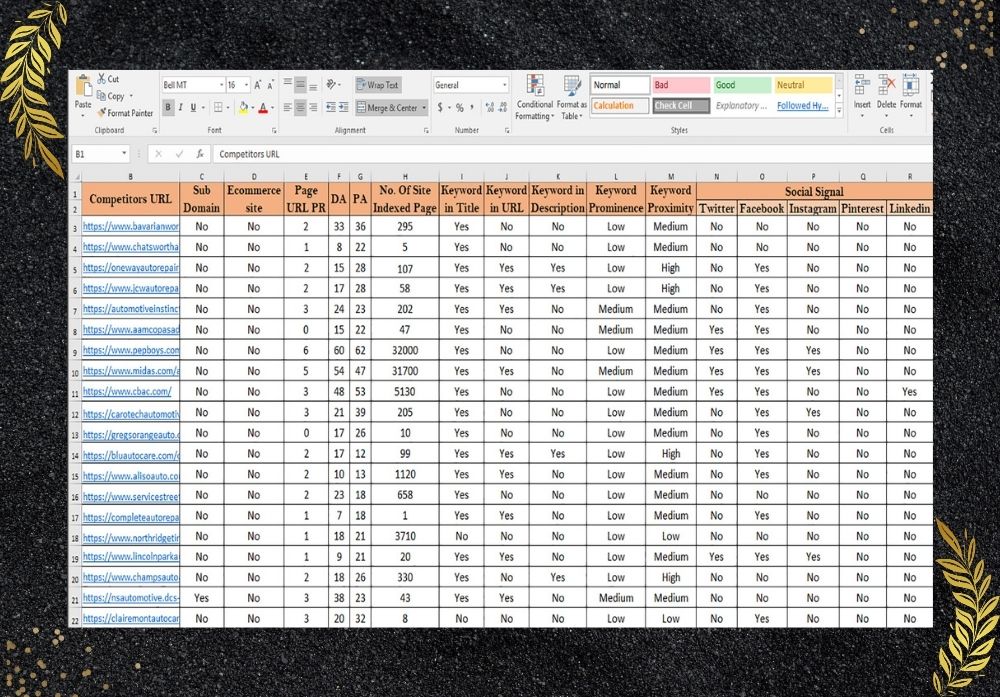Increase the font size with Grow Font
Screen dimensions: 1000x697
point(257,85)
